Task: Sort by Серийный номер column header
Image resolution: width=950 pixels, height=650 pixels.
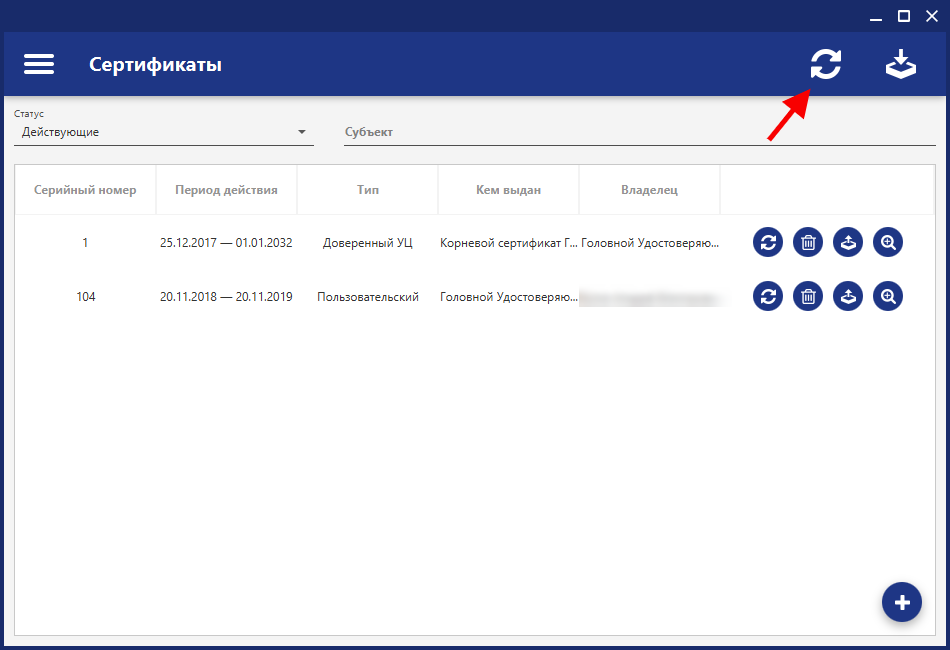Action: (x=85, y=190)
